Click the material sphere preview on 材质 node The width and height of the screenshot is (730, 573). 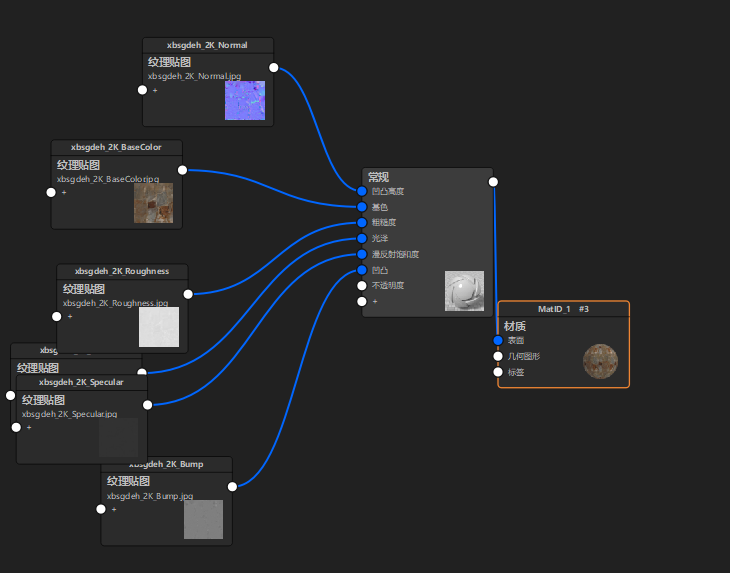[600, 361]
